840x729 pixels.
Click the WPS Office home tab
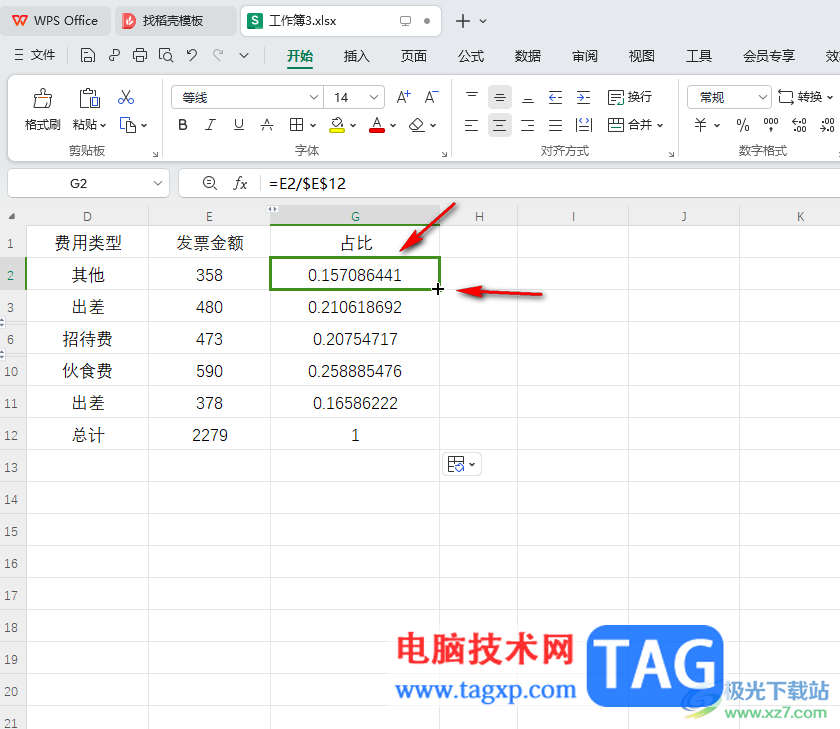point(55,21)
